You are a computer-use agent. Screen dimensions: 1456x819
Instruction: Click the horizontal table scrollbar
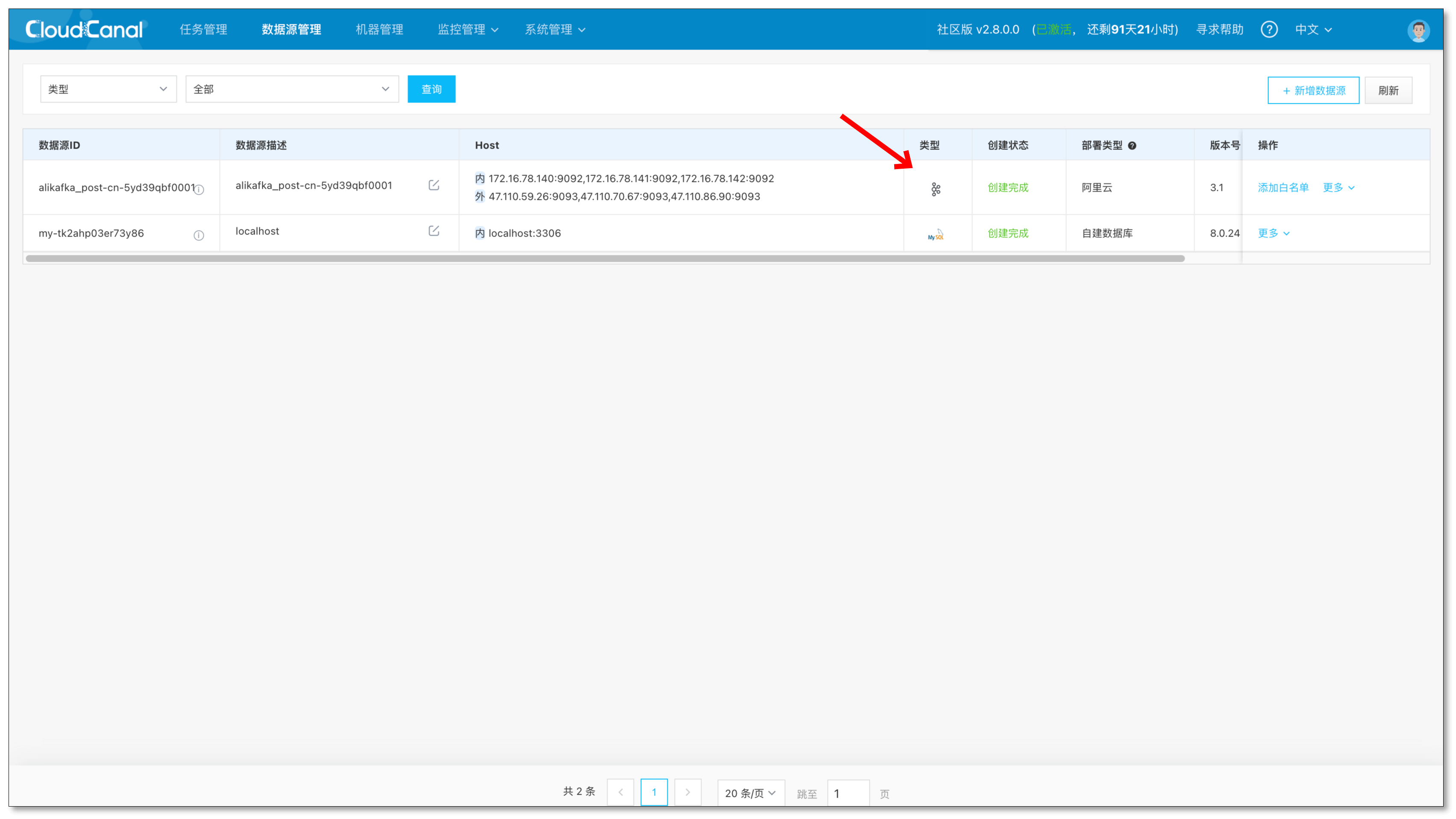tap(605, 259)
